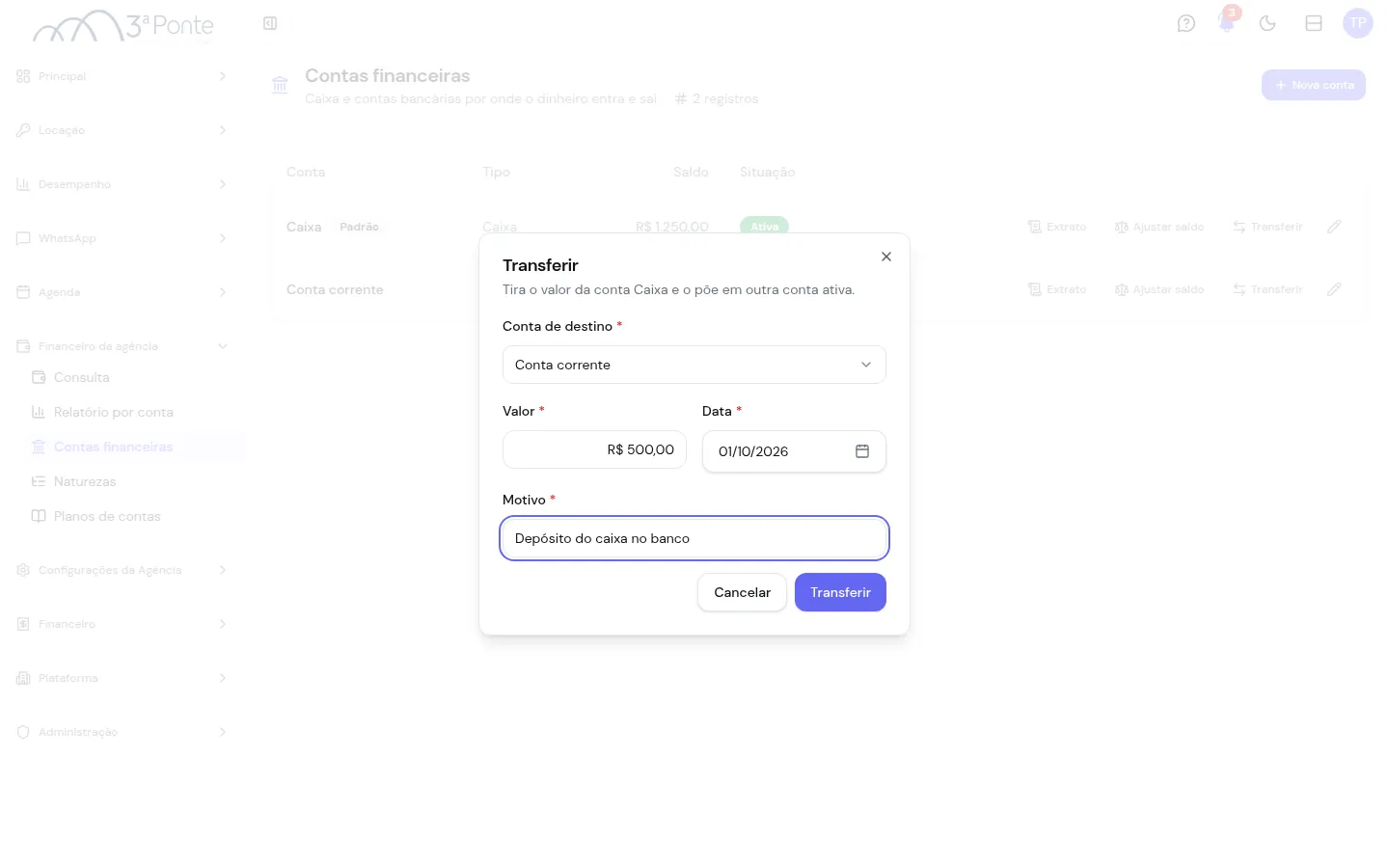Open the notifications bell

click(x=1227, y=23)
